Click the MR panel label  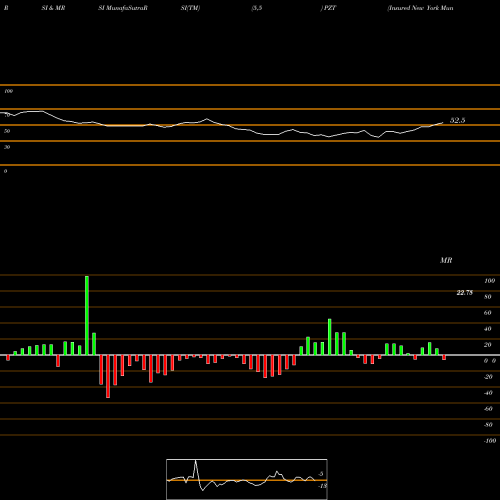click(446, 260)
